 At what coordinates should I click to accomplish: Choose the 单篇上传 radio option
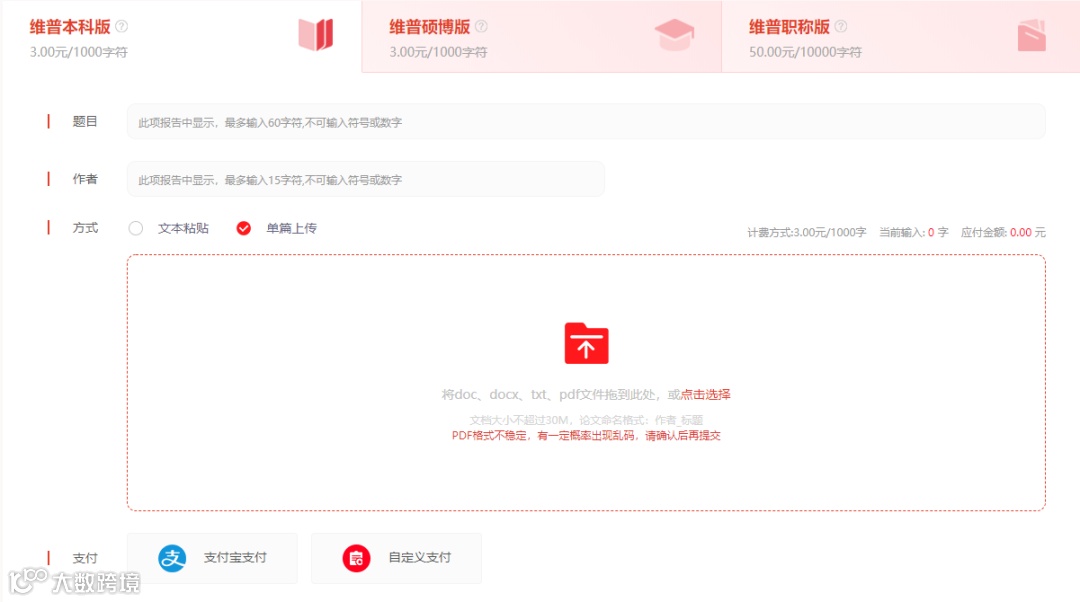243,228
